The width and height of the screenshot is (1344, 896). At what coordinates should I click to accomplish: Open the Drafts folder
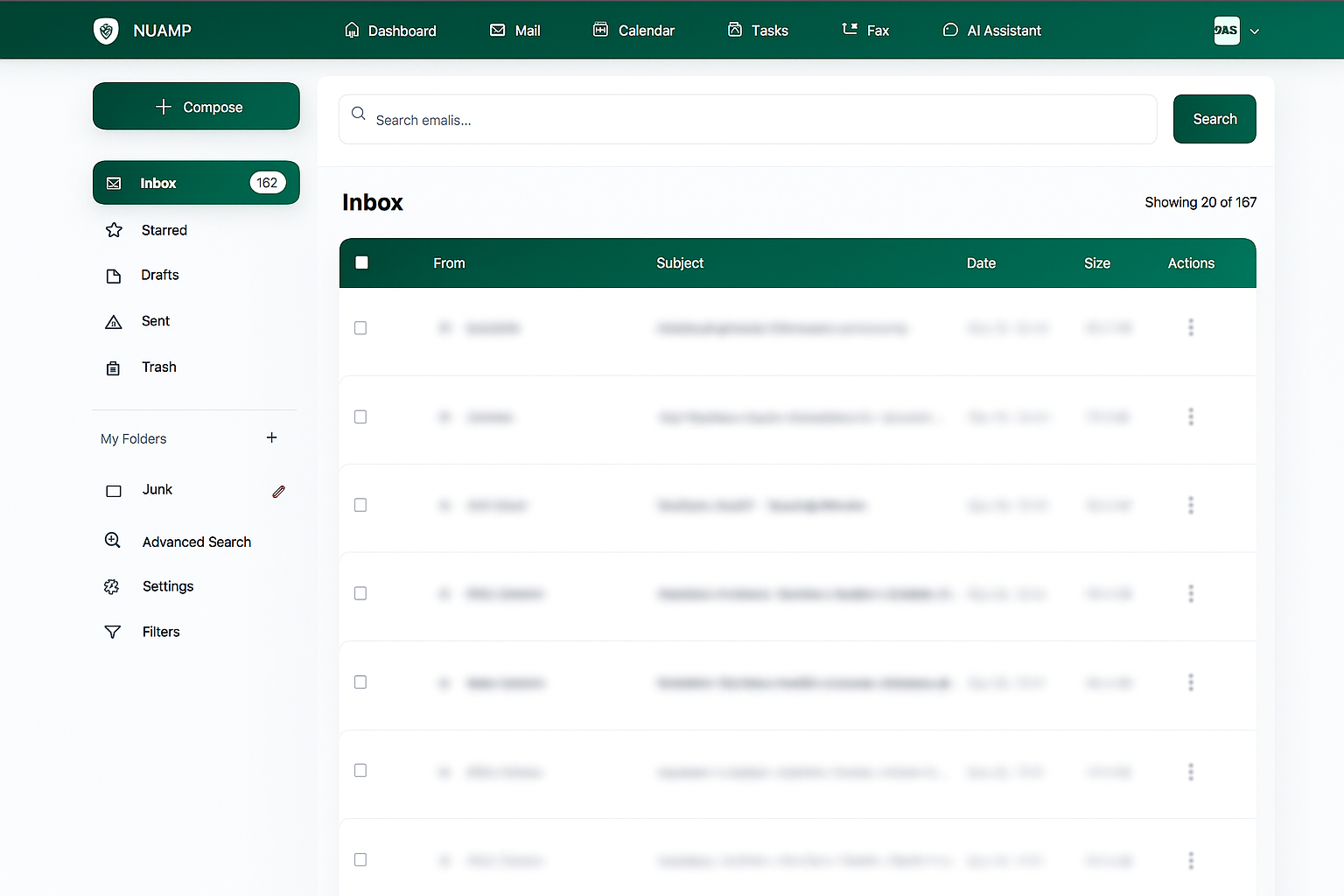[160, 275]
